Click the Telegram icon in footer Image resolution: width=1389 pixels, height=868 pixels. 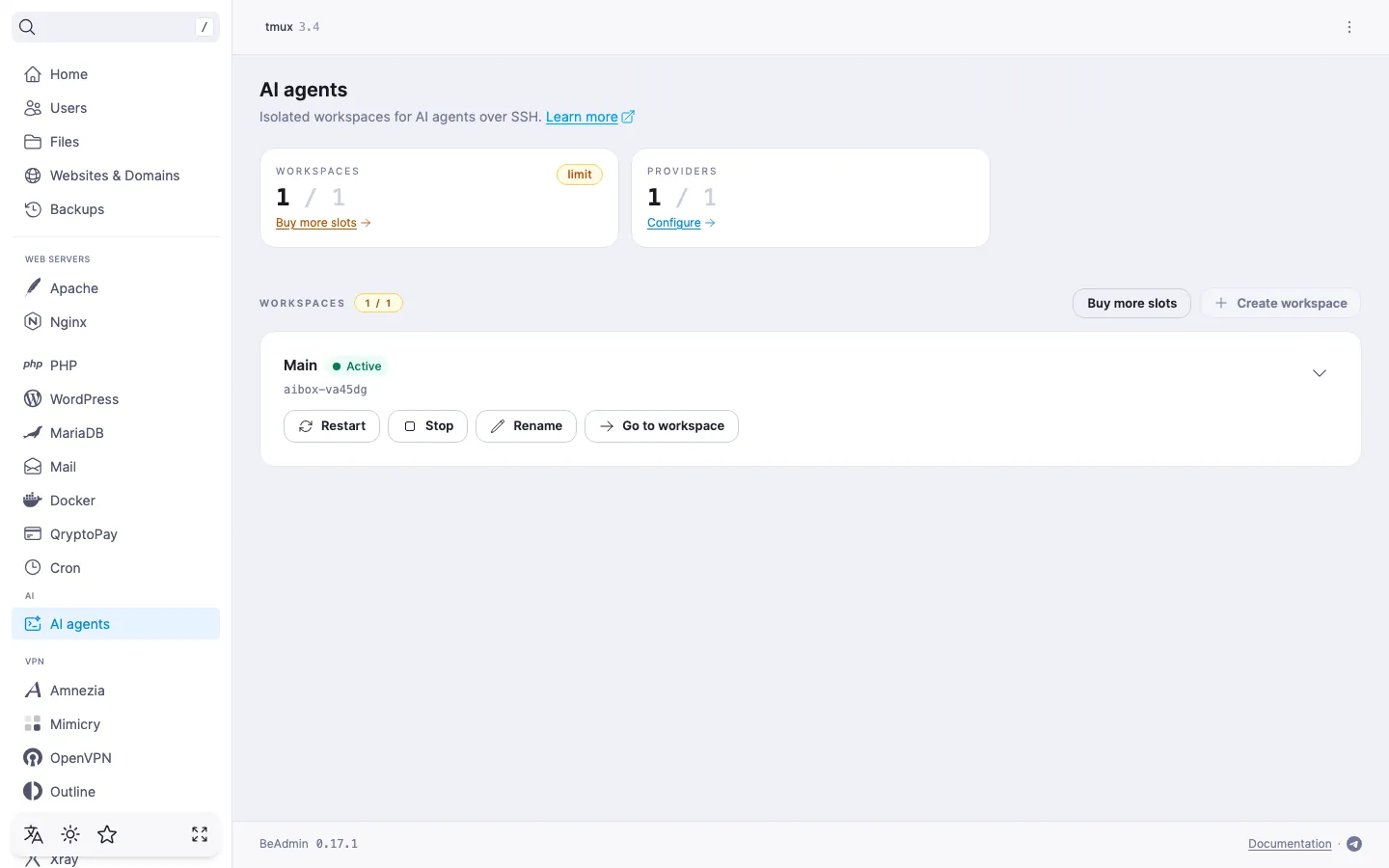tap(1354, 844)
